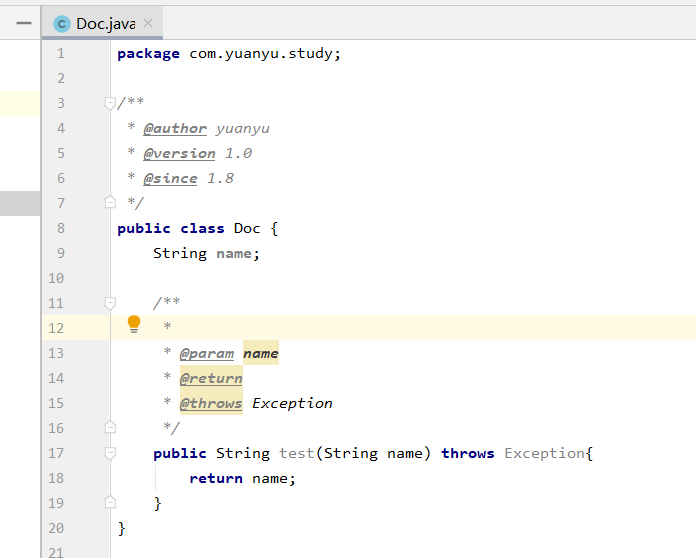Click line number 1 in the gutter
The height and width of the screenshot is (558, 696).
(x=61, y=53)
